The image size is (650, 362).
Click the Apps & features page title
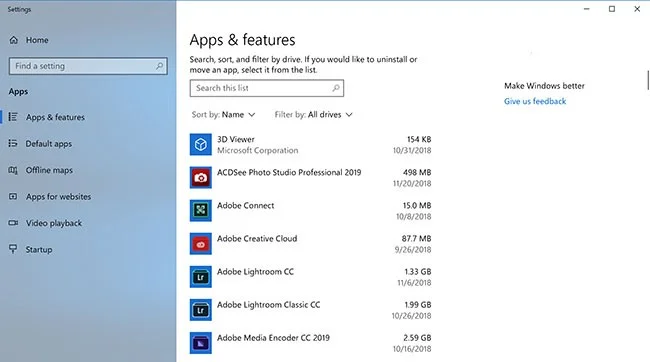[x=243, y=40]
